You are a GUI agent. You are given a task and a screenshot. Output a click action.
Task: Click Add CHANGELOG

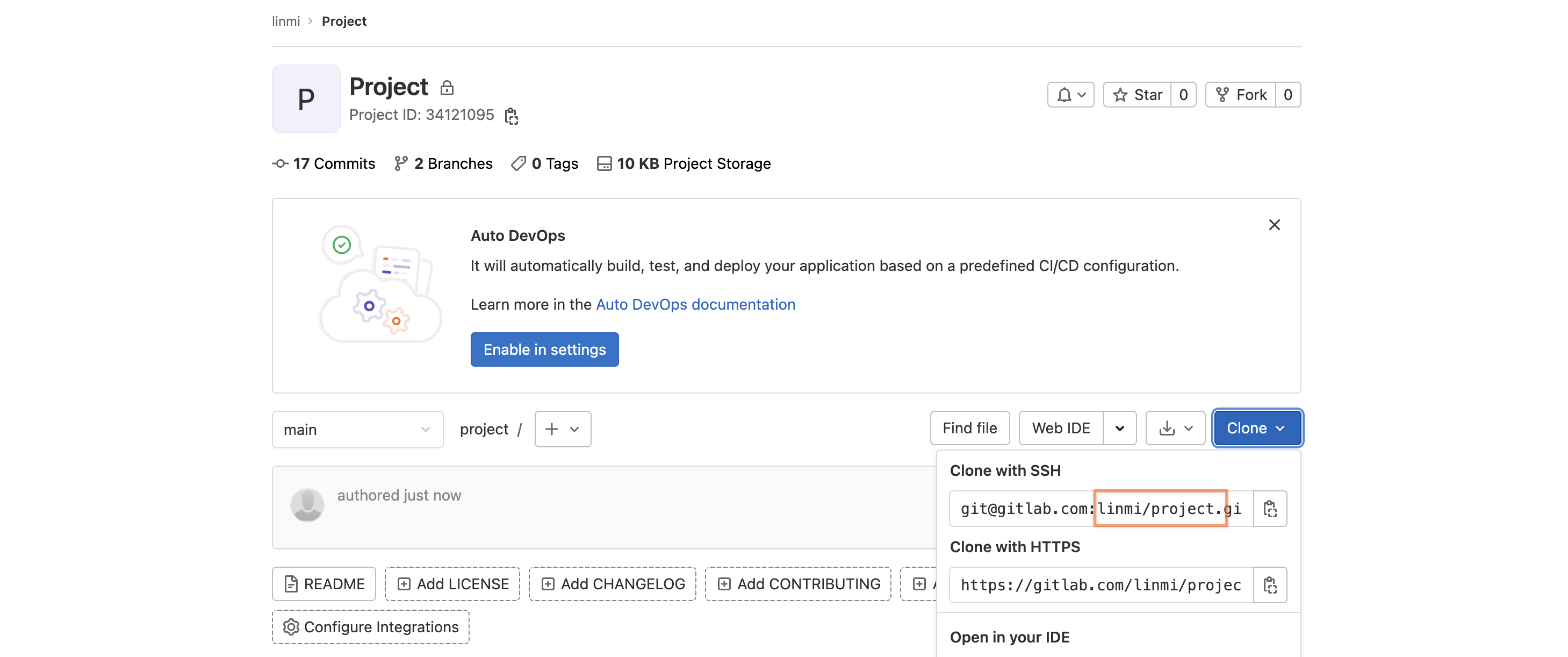pyautogui.click(x=613, y=584)
